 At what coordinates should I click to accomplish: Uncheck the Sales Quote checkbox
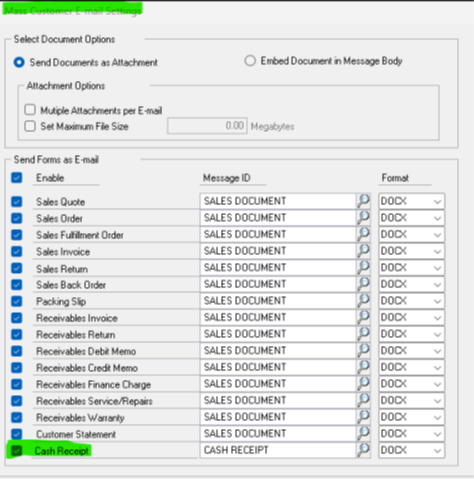tap(17, 202)
